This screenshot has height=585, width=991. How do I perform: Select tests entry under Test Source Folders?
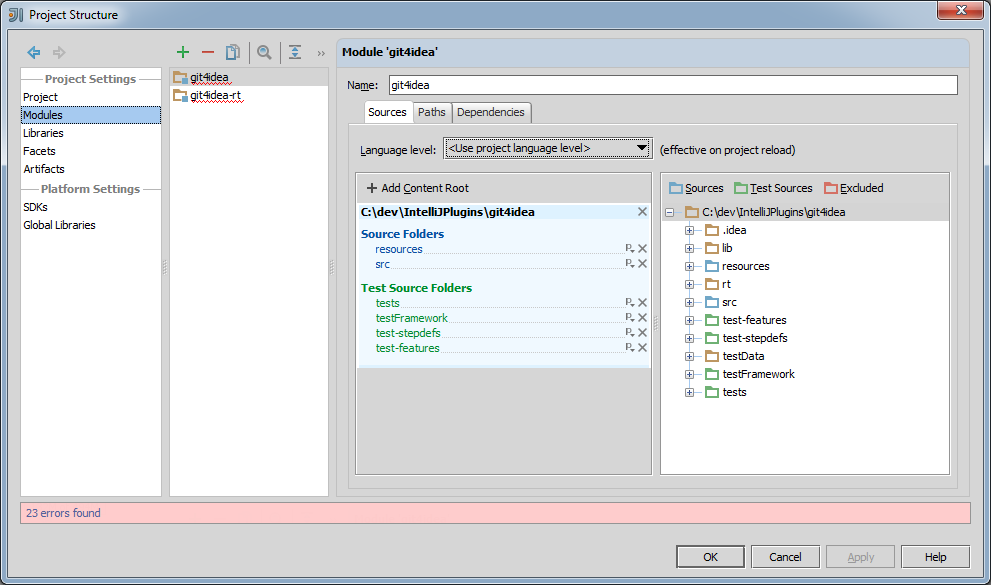(387, 303)
